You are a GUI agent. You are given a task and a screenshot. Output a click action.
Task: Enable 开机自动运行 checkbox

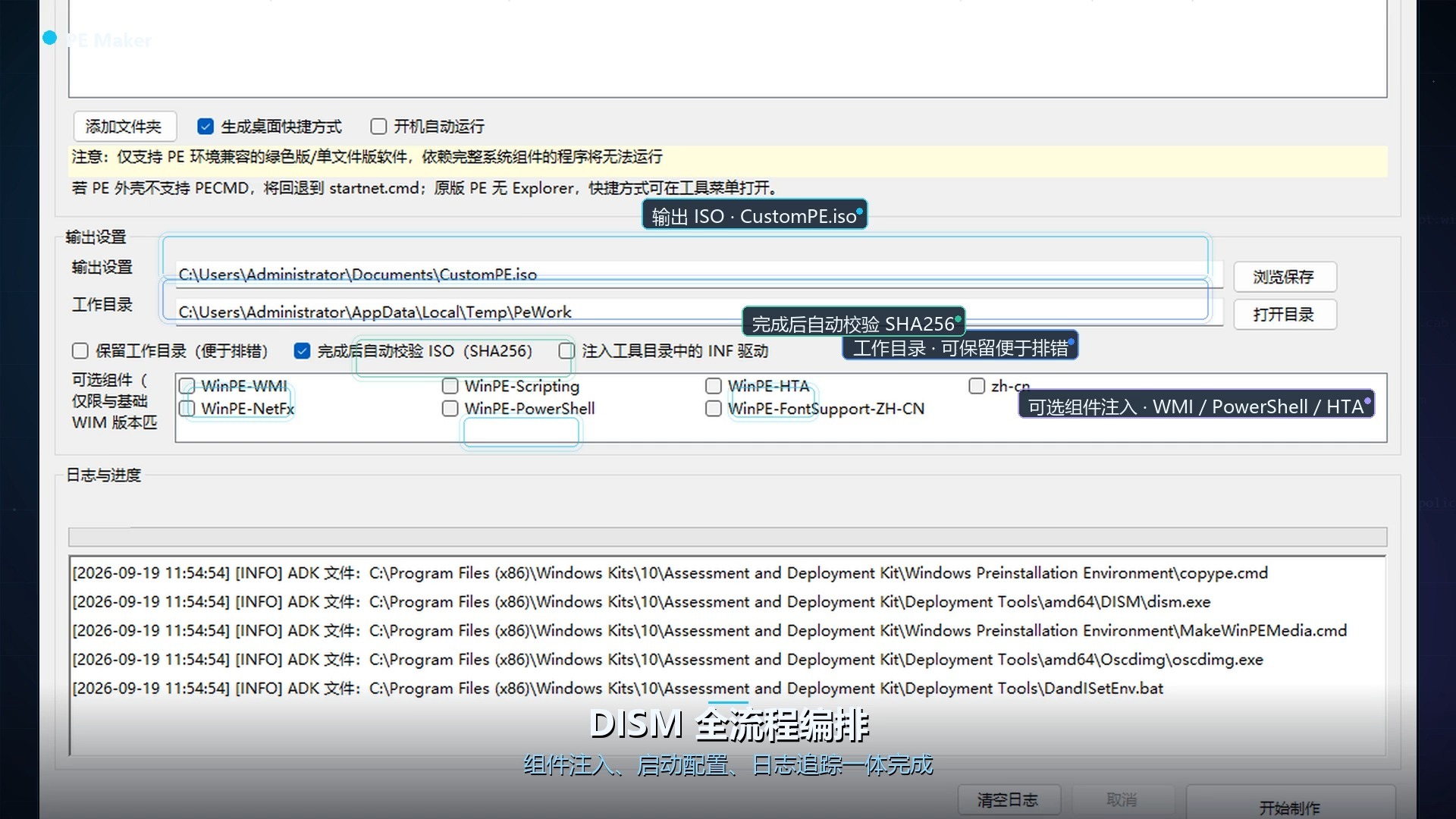pyautogui.click(x=378, y=126)
